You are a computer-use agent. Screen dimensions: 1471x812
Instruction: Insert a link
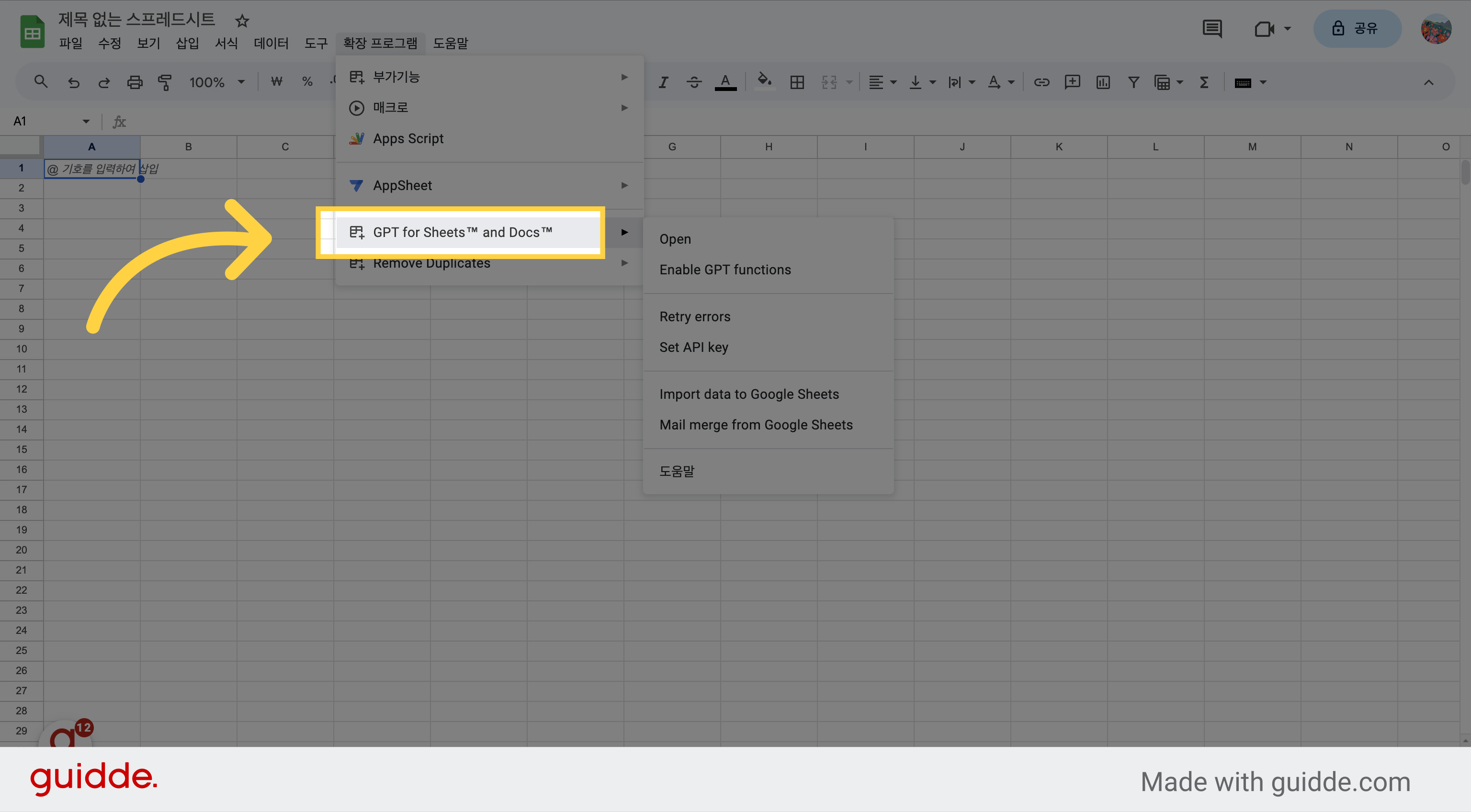click(1041, 82)
